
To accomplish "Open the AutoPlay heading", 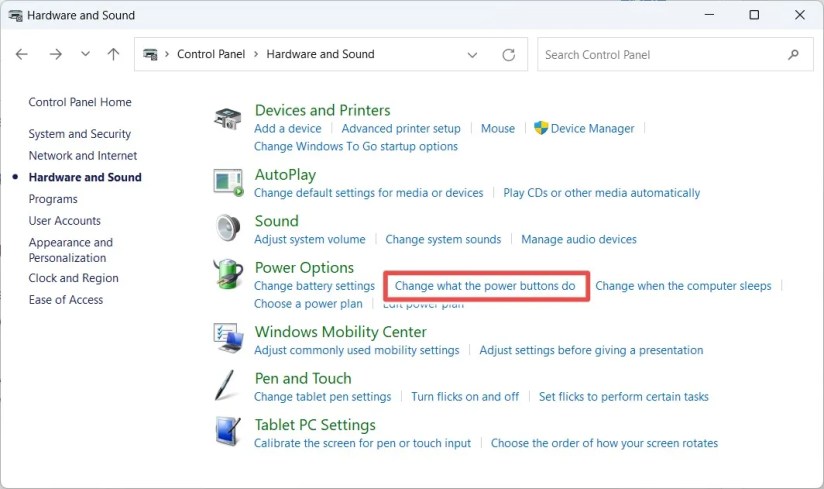I will [285, 175].
